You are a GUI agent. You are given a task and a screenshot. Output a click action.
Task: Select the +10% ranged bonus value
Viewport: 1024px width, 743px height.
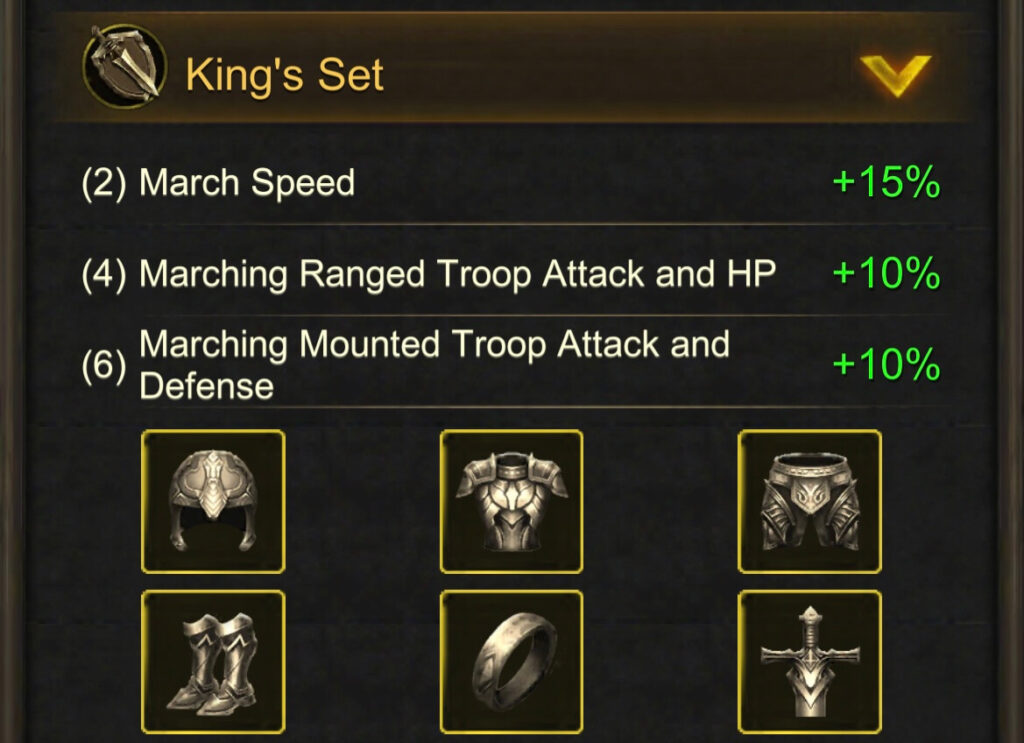click(x=884, y=272)
